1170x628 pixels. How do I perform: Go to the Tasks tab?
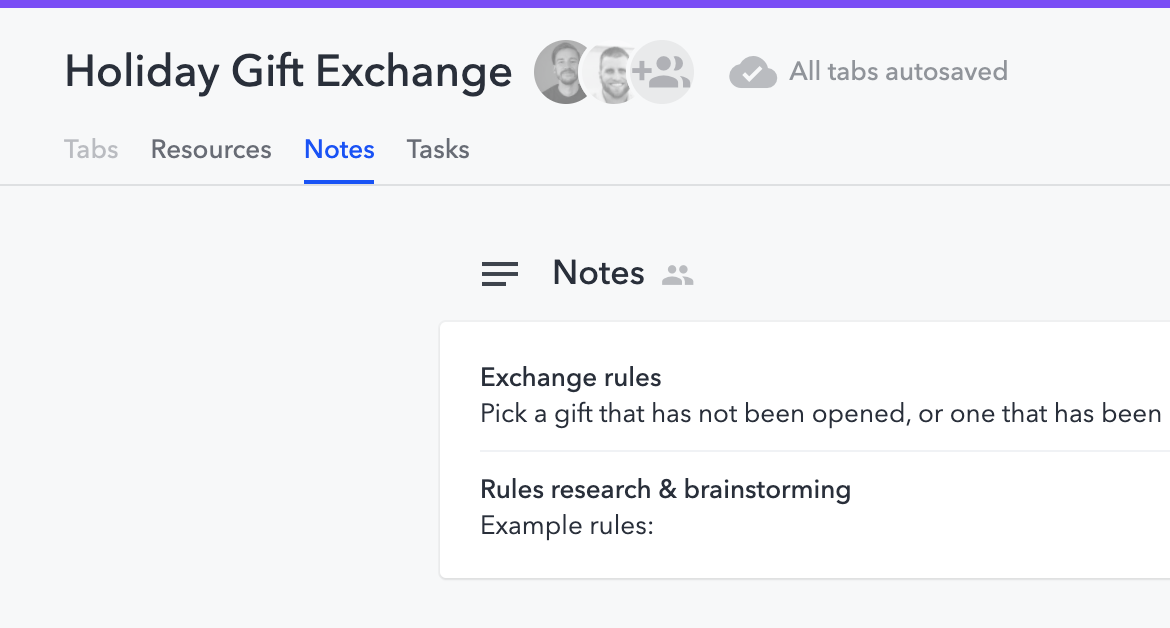click(438, 150)
